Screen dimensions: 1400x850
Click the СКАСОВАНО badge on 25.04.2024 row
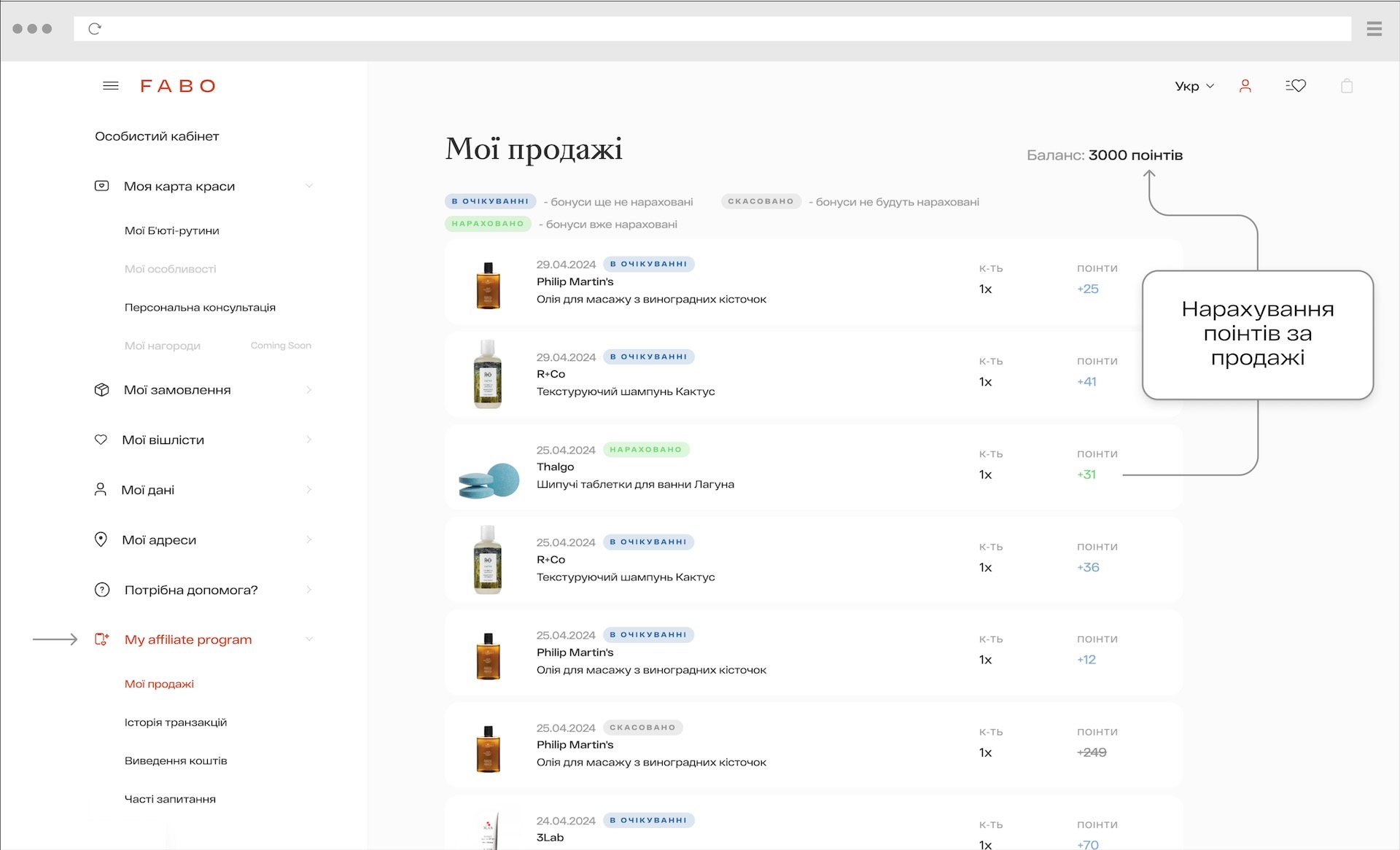coord(642,728)
